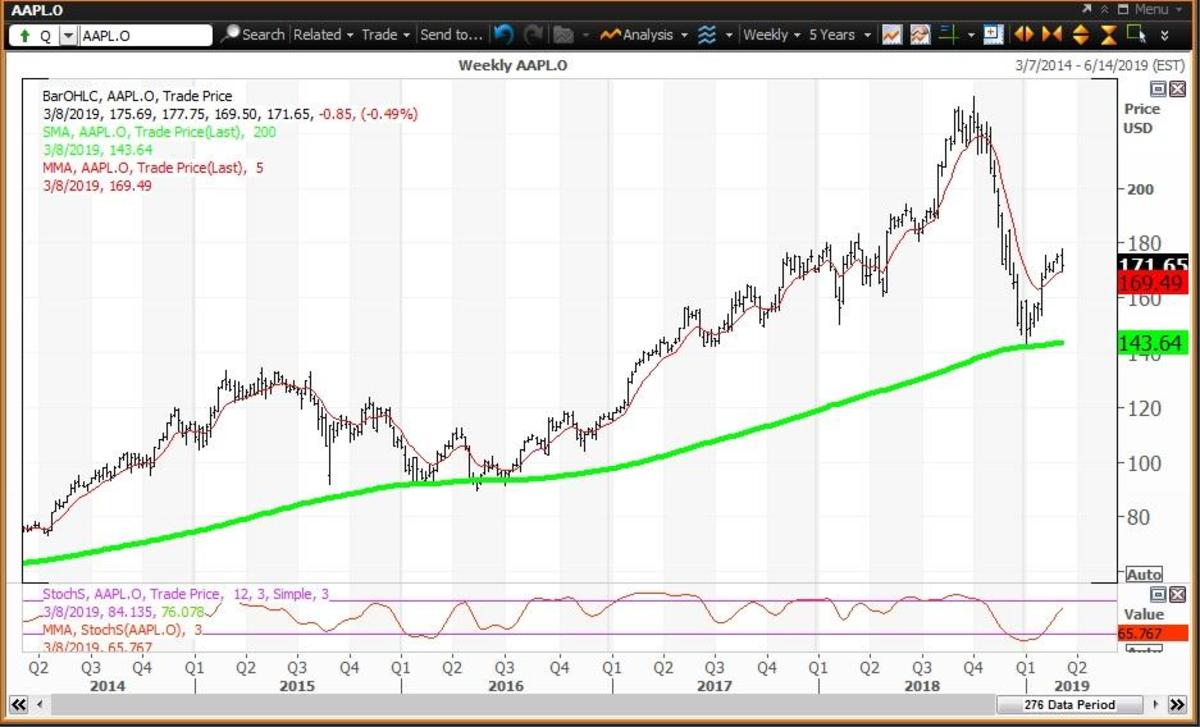Open the Related menu

(323, 35)
